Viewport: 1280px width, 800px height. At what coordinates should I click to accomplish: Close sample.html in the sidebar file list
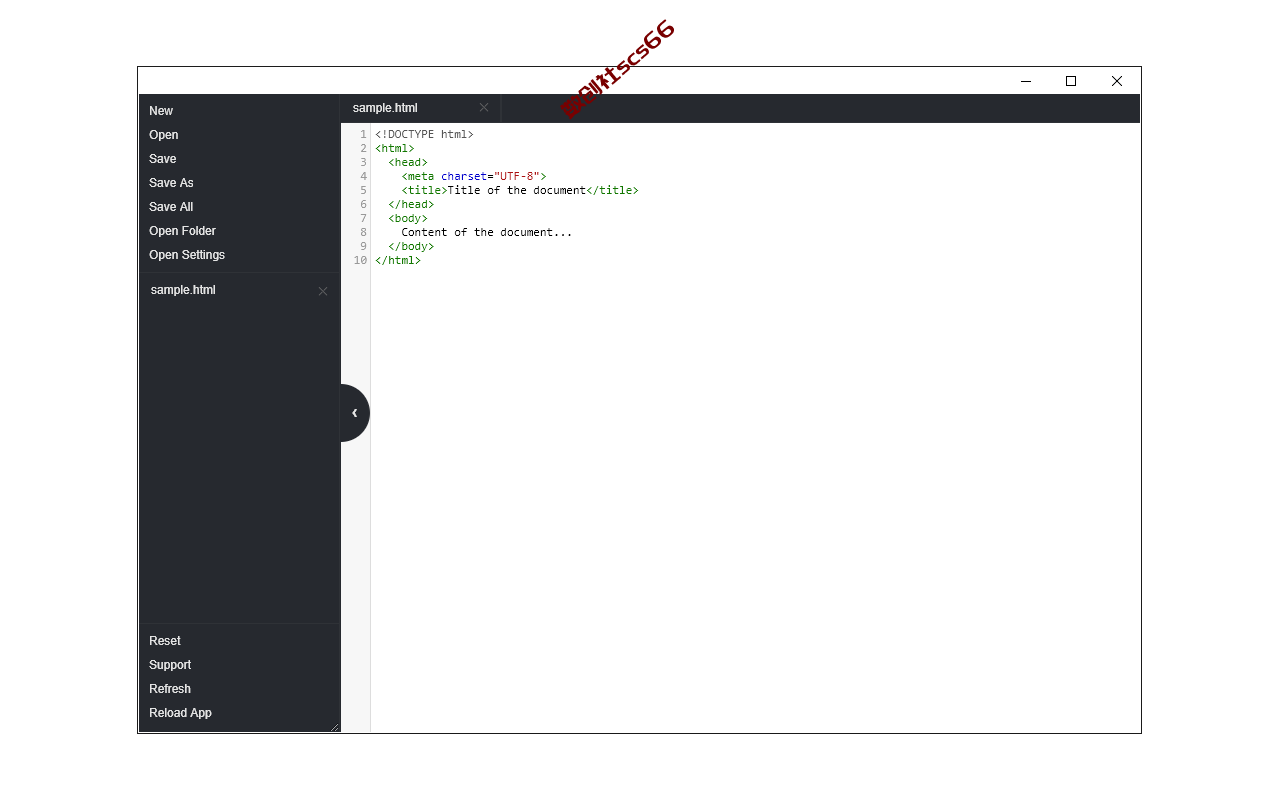(323, 291)
